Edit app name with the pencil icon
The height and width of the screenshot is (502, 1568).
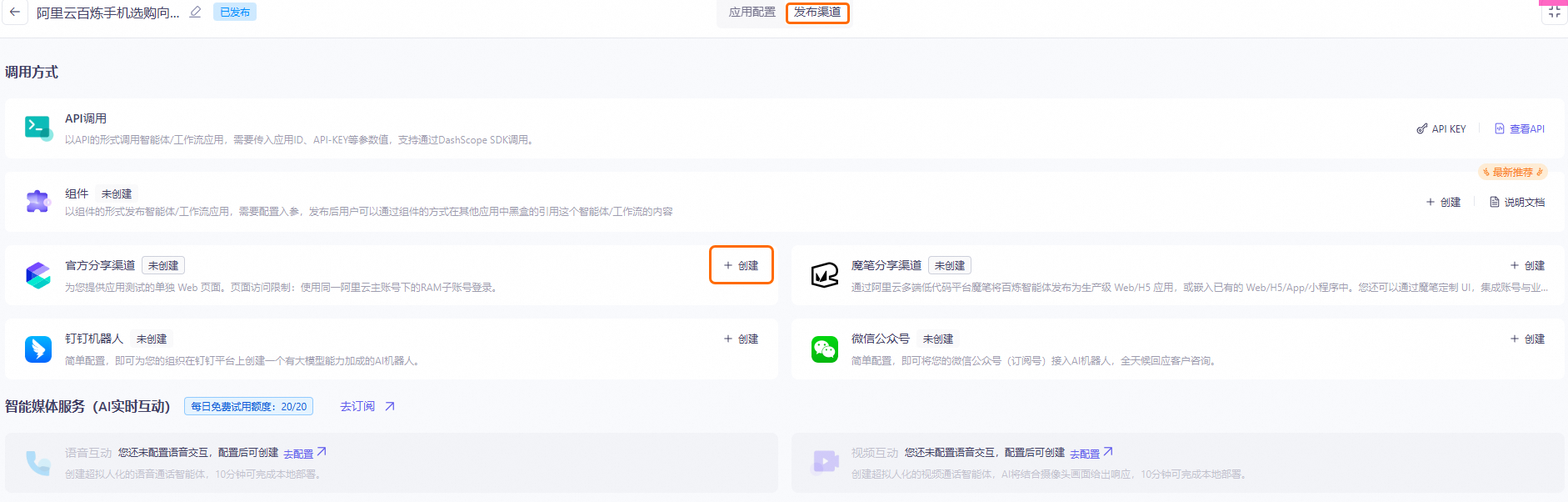click(x=196, y=13)
